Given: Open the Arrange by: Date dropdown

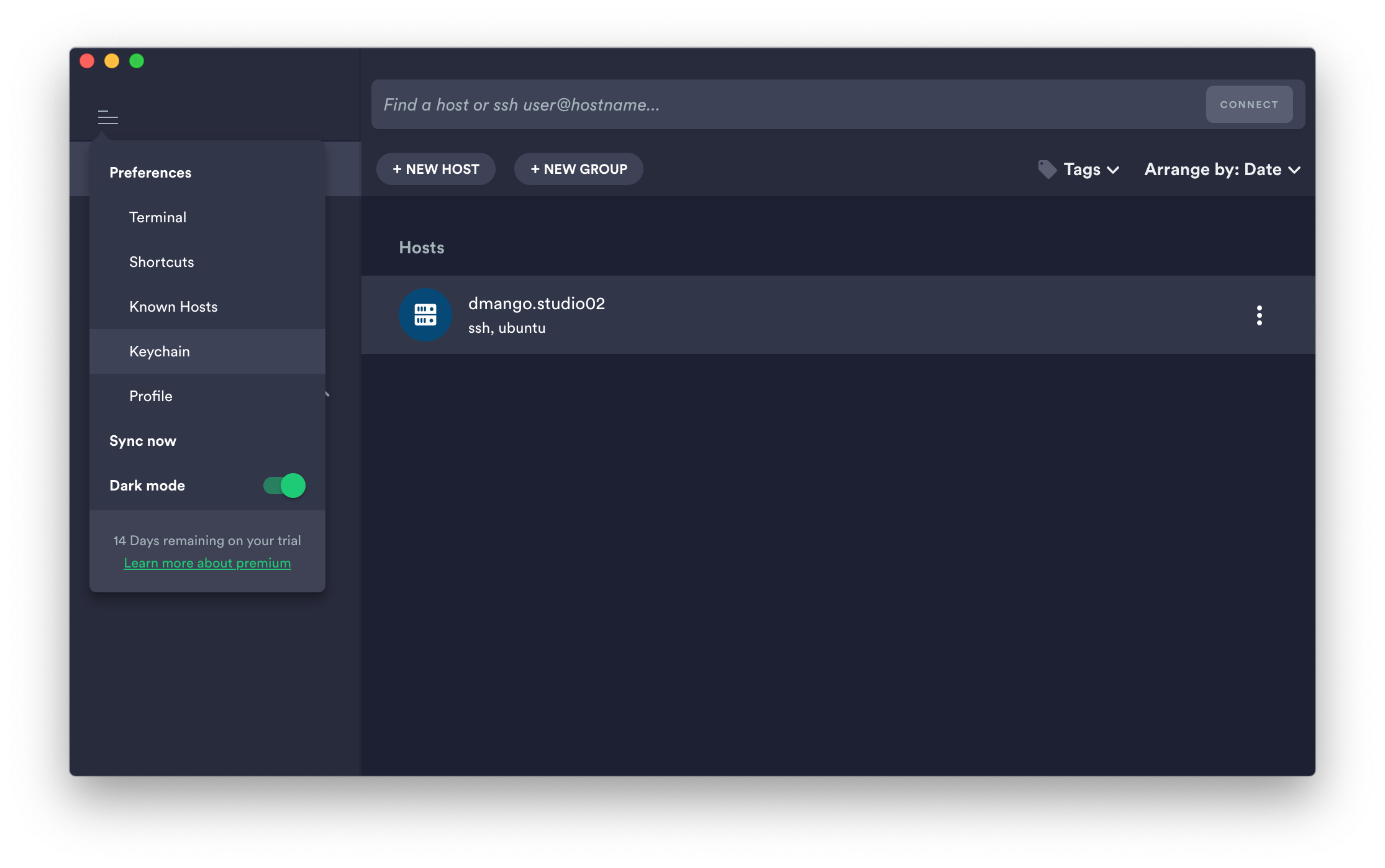Looking at the screenshot, I should [1222, 170].
